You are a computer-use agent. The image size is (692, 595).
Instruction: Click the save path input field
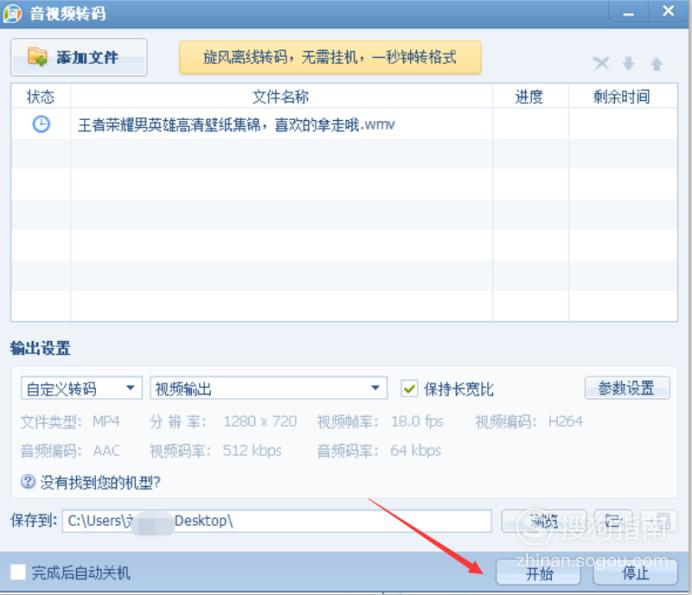[x=277, y=521]
